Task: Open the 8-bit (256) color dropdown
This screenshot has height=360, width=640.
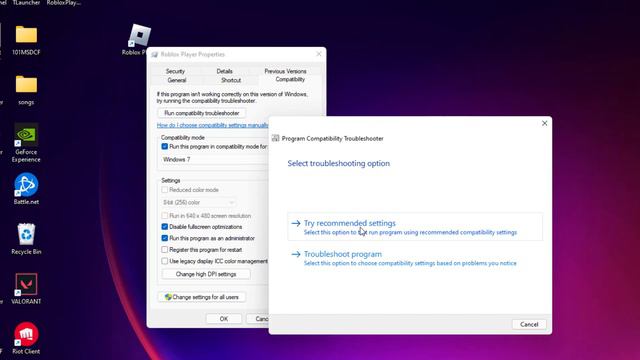Action: coord(198,202)
